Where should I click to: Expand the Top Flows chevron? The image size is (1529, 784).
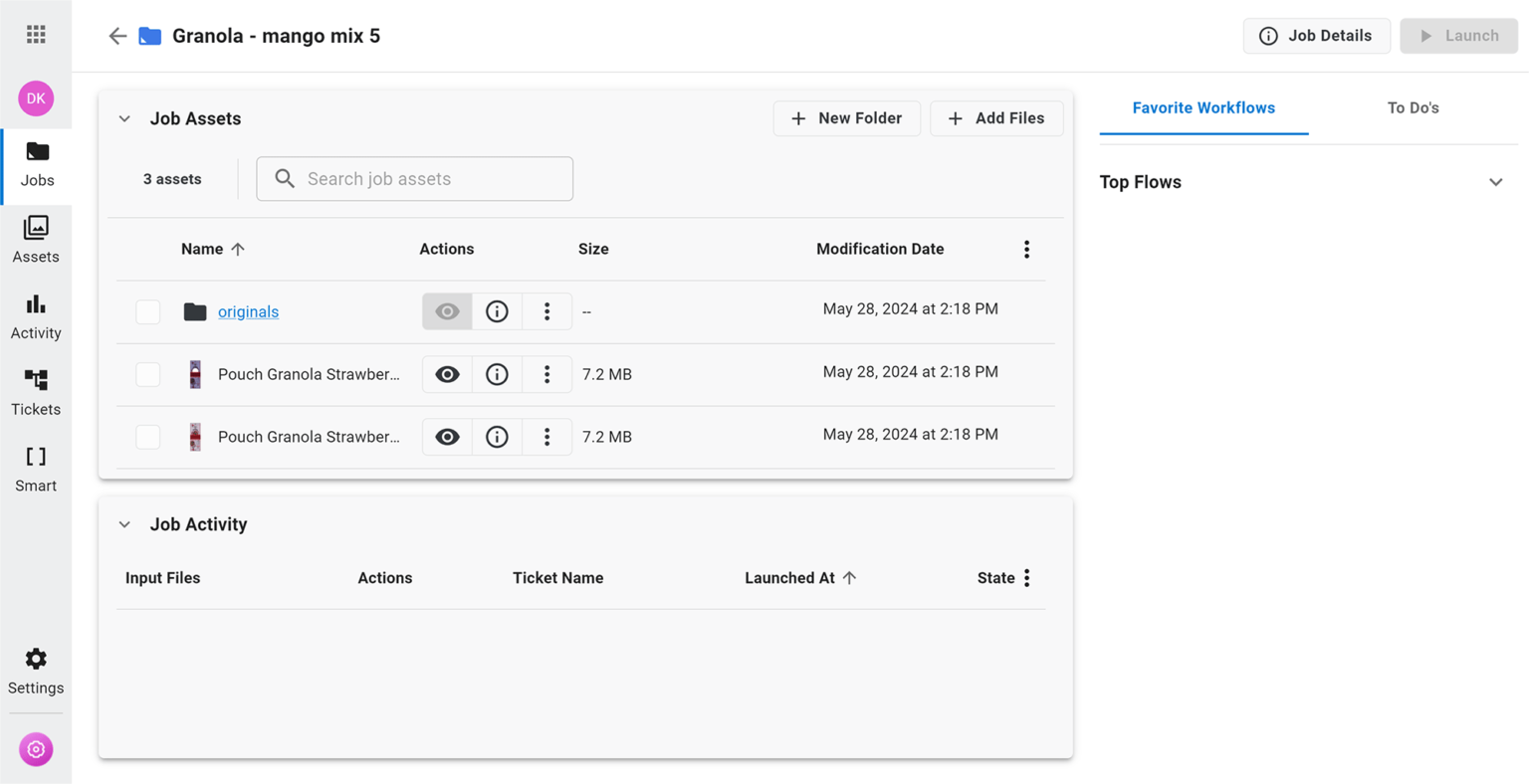1495,182
